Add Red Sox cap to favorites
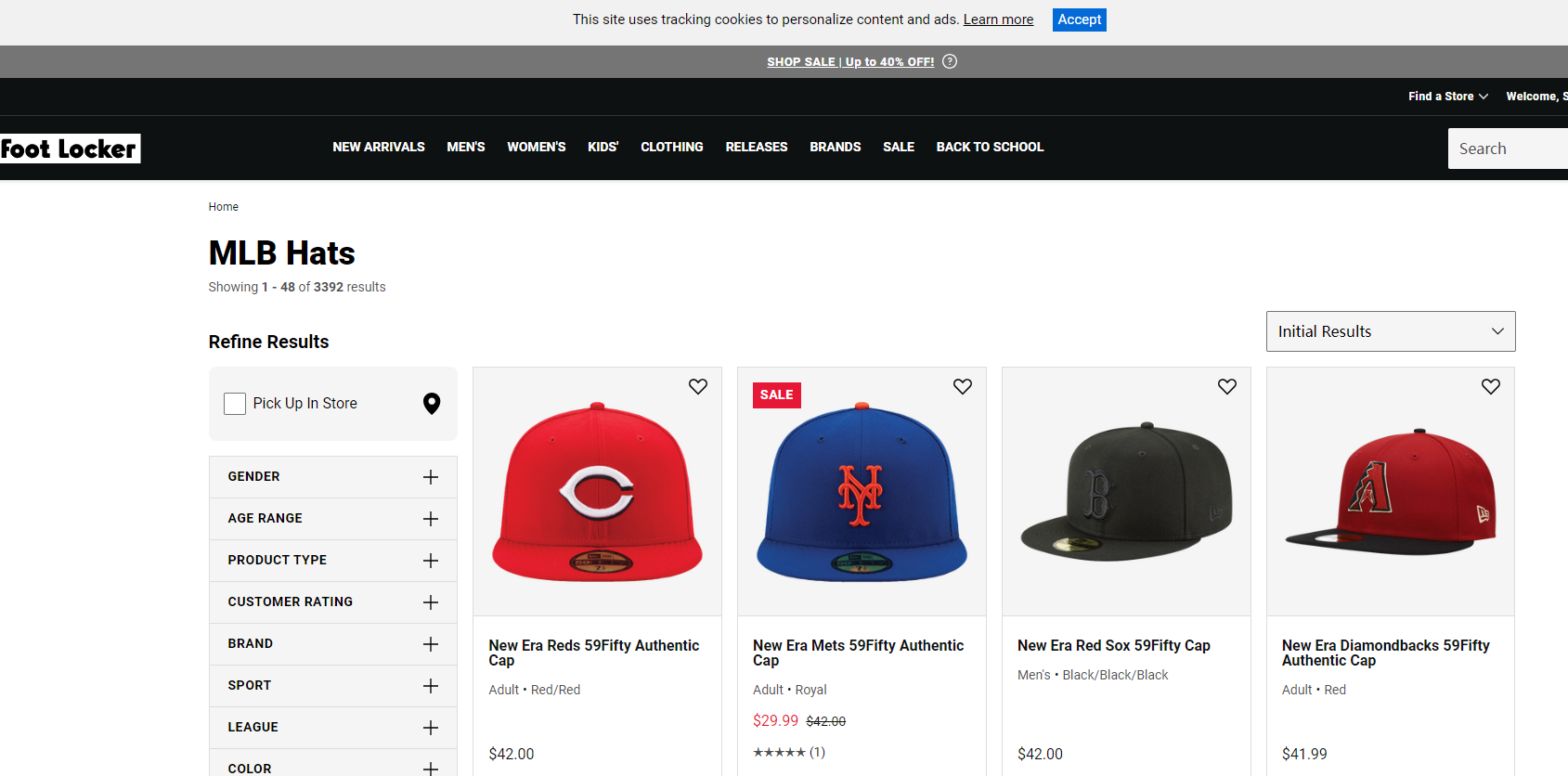The height and width of the screenshot is (776, 1568). click(1226, 386)
